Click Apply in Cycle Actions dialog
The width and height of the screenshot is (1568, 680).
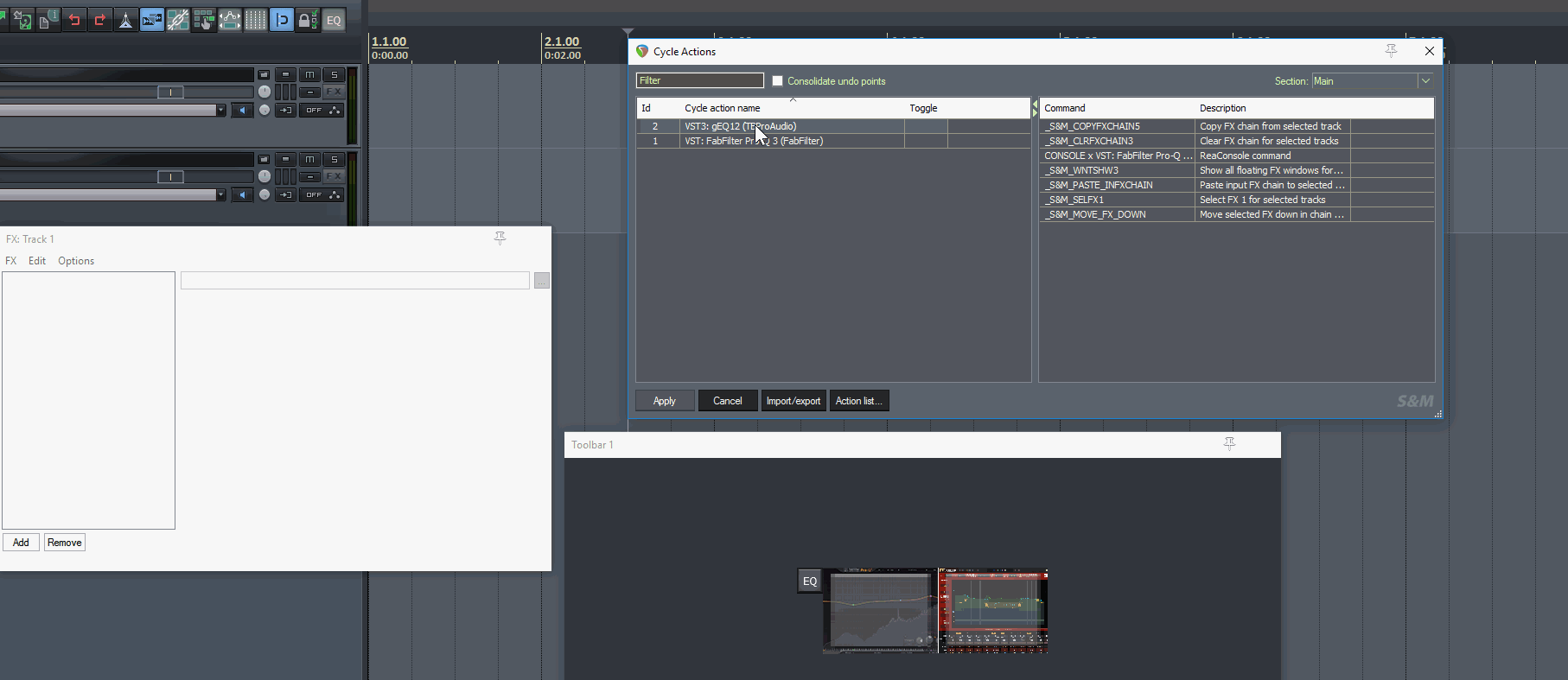(x=664, y=401)
